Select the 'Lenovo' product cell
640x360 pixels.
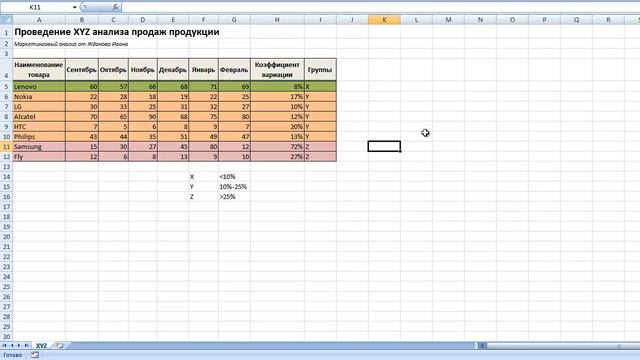click(x=39, y=87)
